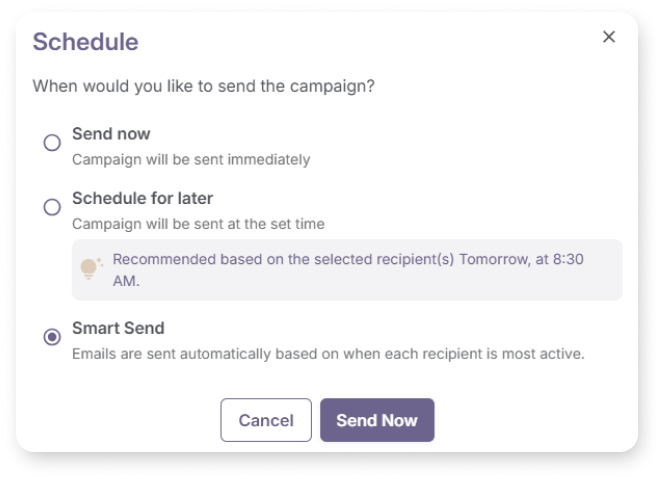Click "Campaign will be sent at the set time"
Image resolution: width=661 pixels, height=479 pixels.
point(198,223)
